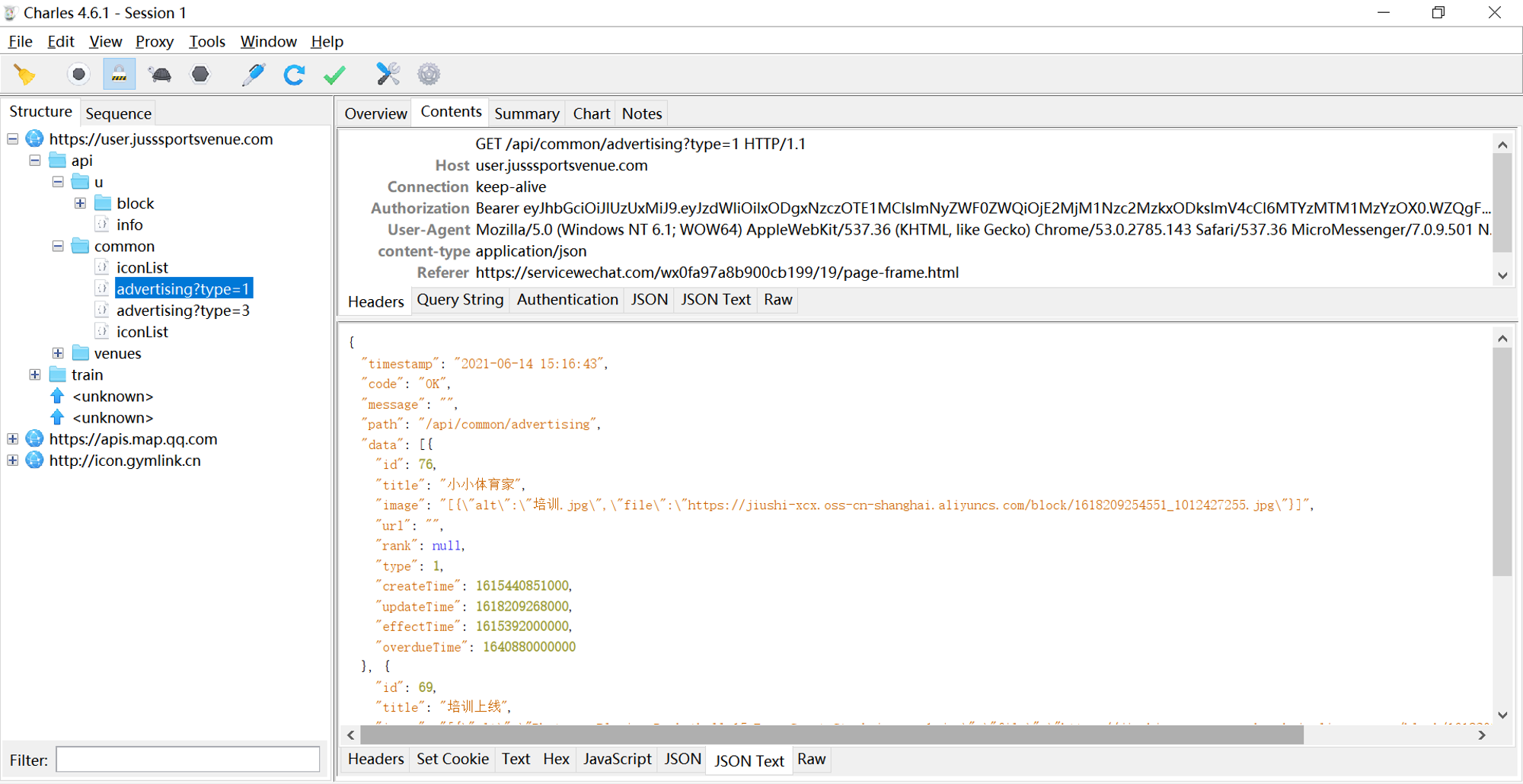Select advertising?type=3 request
The image size is (1523, 784).
click(183, 311)
